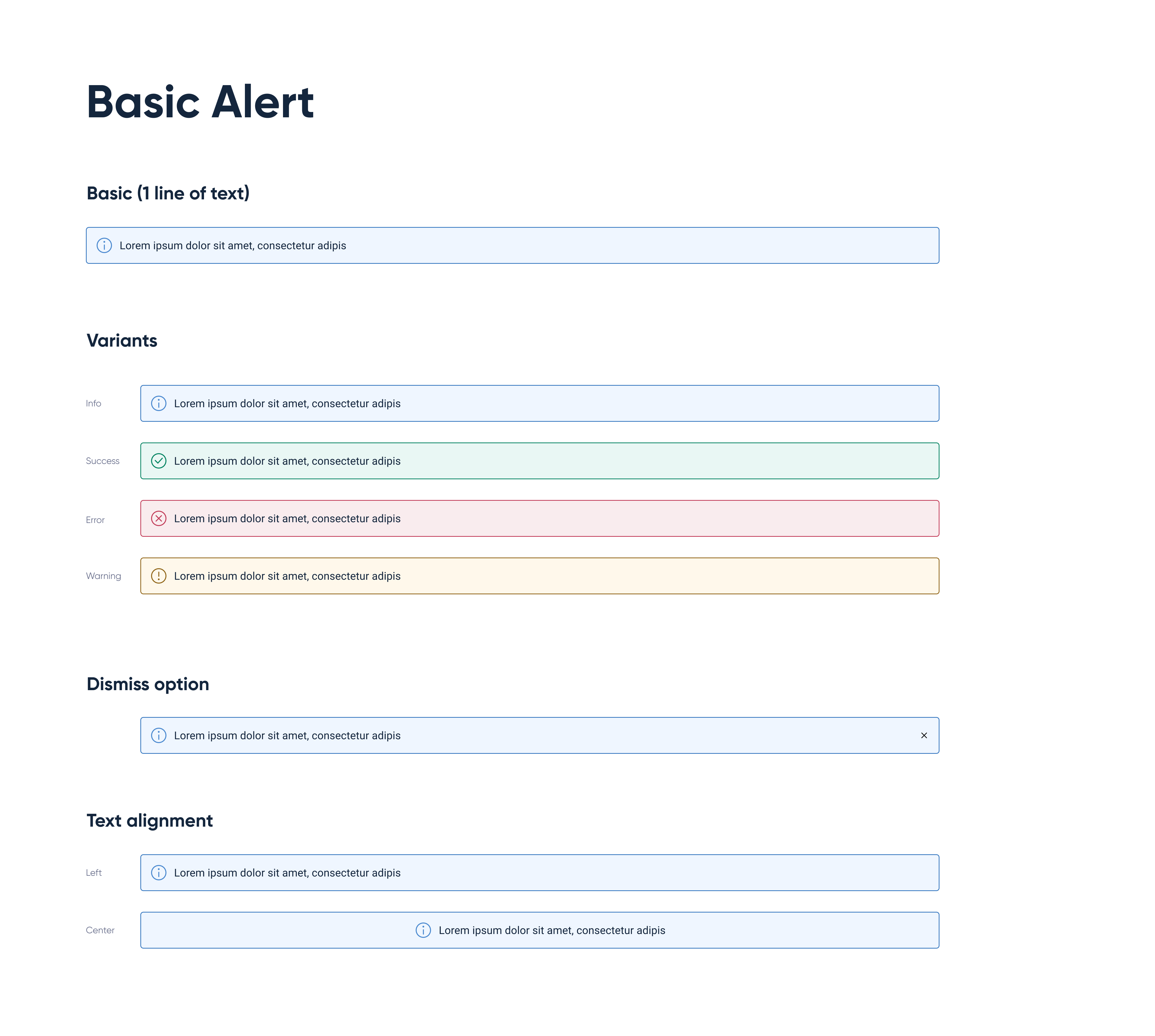Select the green Success alert box
This screenshot has height=1036, width=1155.
point(540,461)
